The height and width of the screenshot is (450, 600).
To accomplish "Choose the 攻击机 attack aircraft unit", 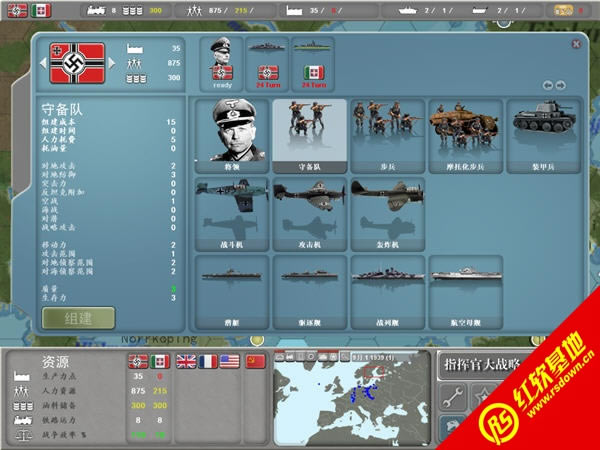I will click(x=309, y=214).
